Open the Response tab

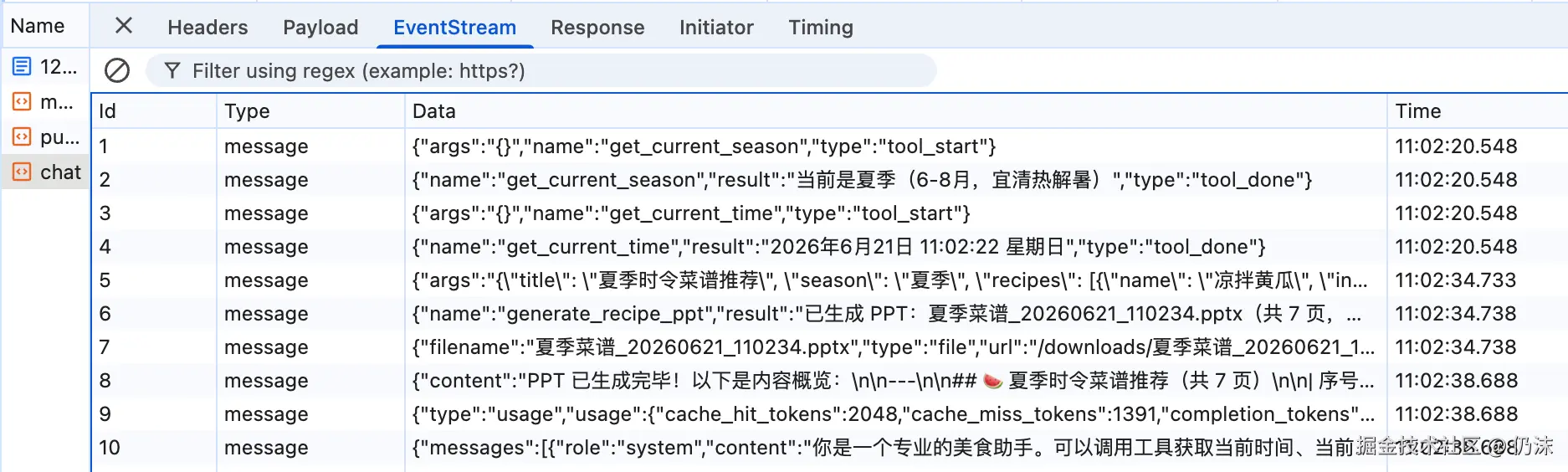click(x=597, y=28)
